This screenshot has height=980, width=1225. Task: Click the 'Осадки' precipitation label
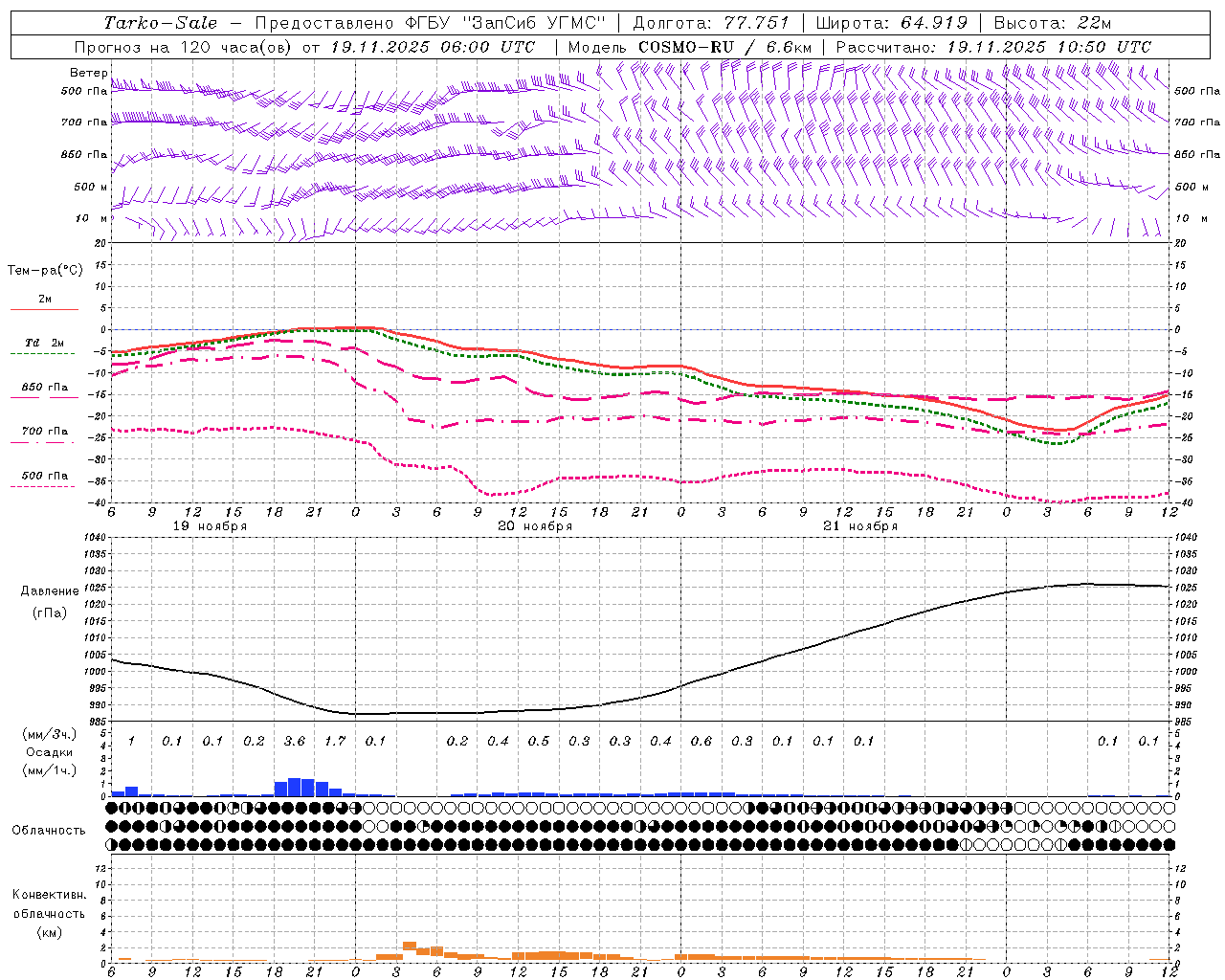point(50,752)
